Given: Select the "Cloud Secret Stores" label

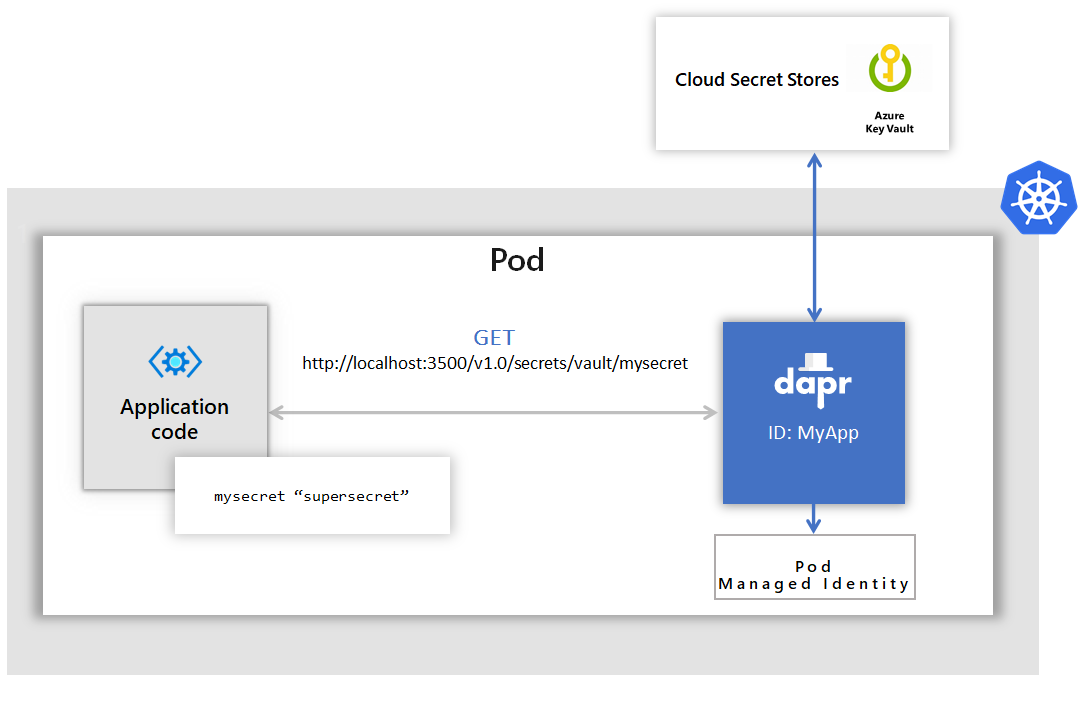Looking at the screenshot, I should 757,80.
